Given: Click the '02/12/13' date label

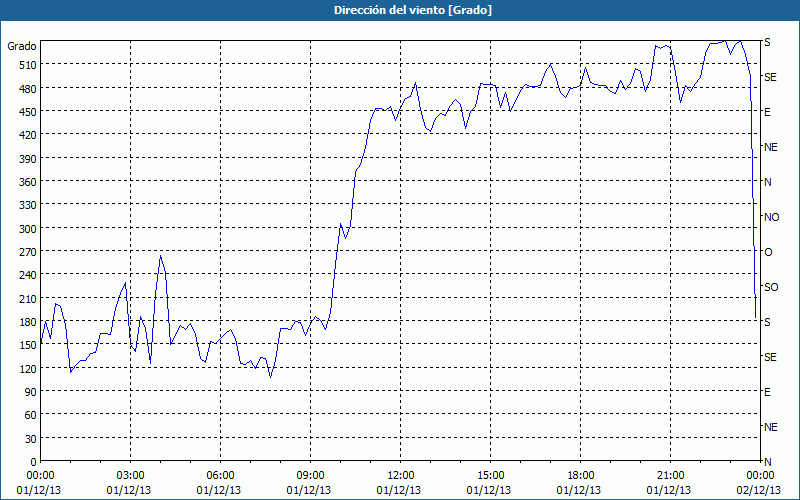Looking at the screenshot, I should (x=759, y=490).
